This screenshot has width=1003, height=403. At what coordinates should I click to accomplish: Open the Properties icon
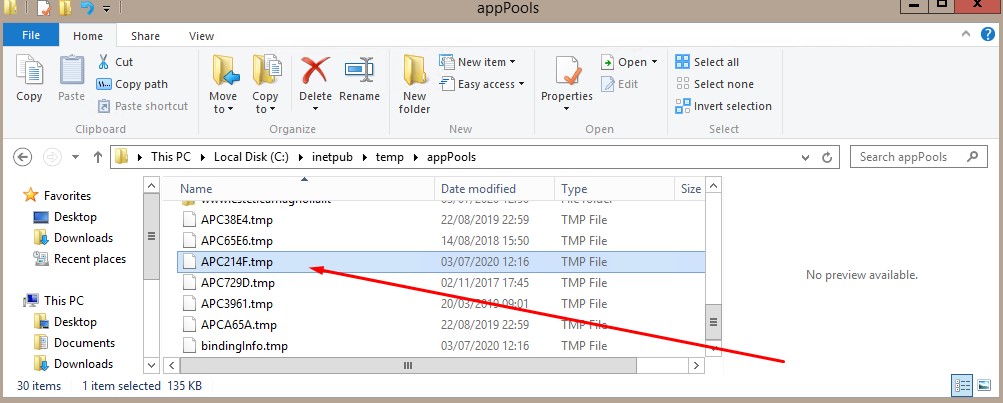point(567,70)
